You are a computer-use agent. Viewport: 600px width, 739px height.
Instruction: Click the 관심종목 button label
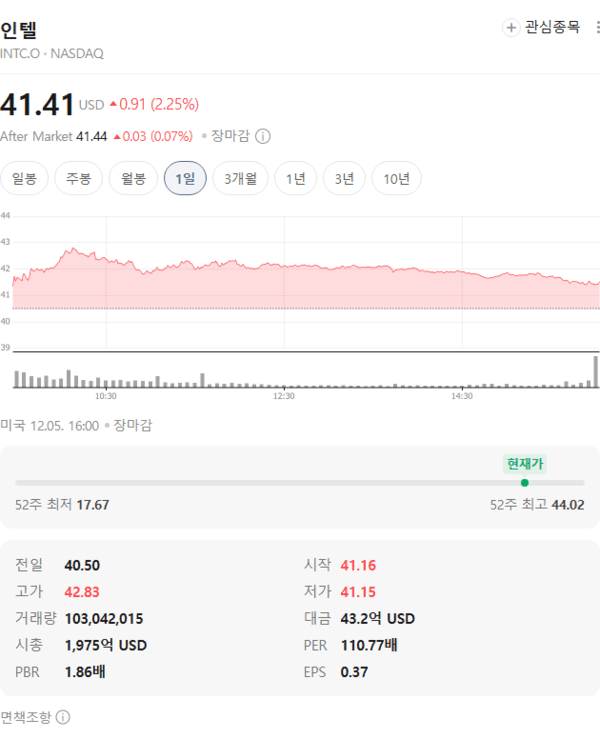pyautogui.click(x=552, y=27)
